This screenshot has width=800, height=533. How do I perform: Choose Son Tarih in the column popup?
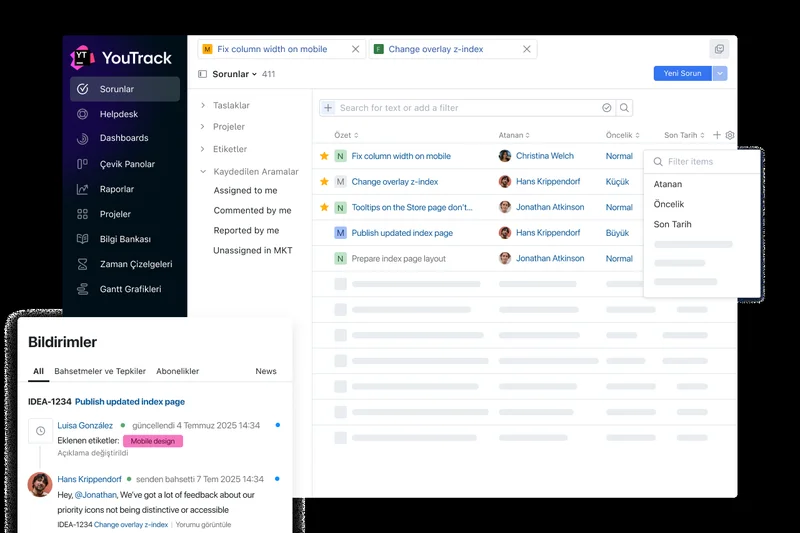pyautogui.click(x=672, y=224)
